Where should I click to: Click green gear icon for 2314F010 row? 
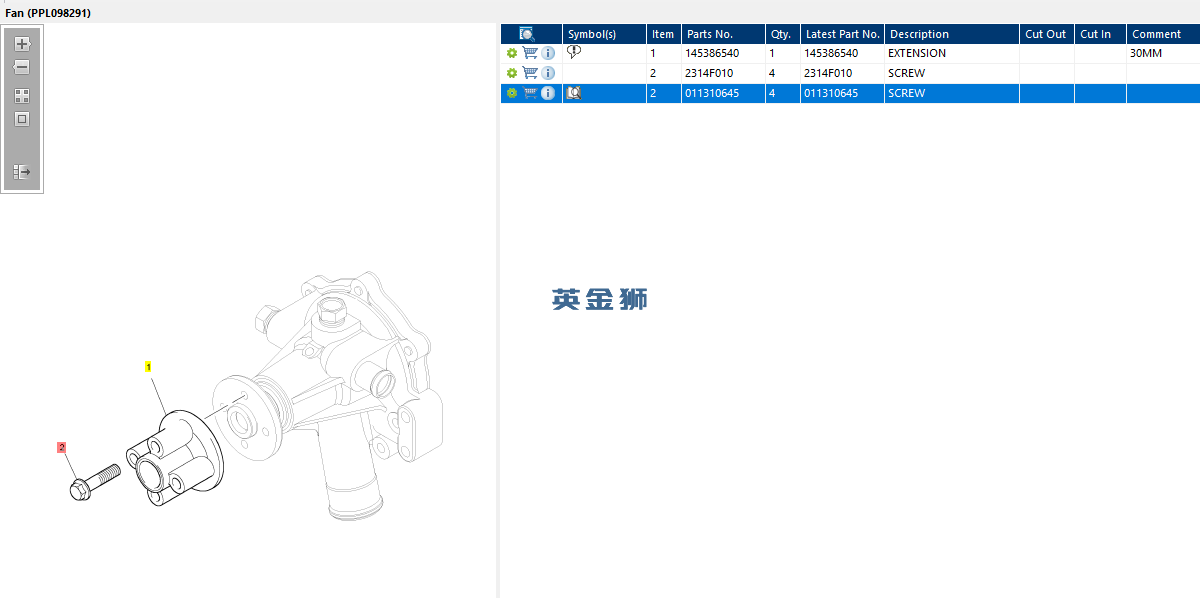click(x=512, y=73)
